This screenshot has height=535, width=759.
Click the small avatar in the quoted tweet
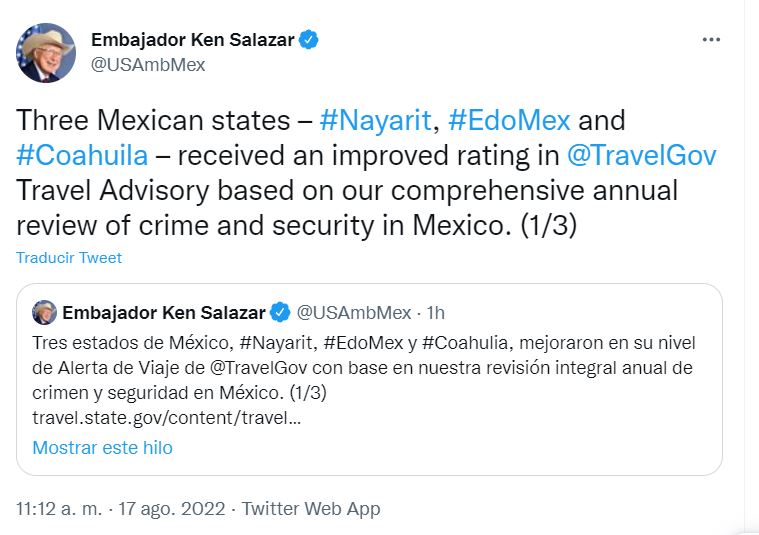44,312
